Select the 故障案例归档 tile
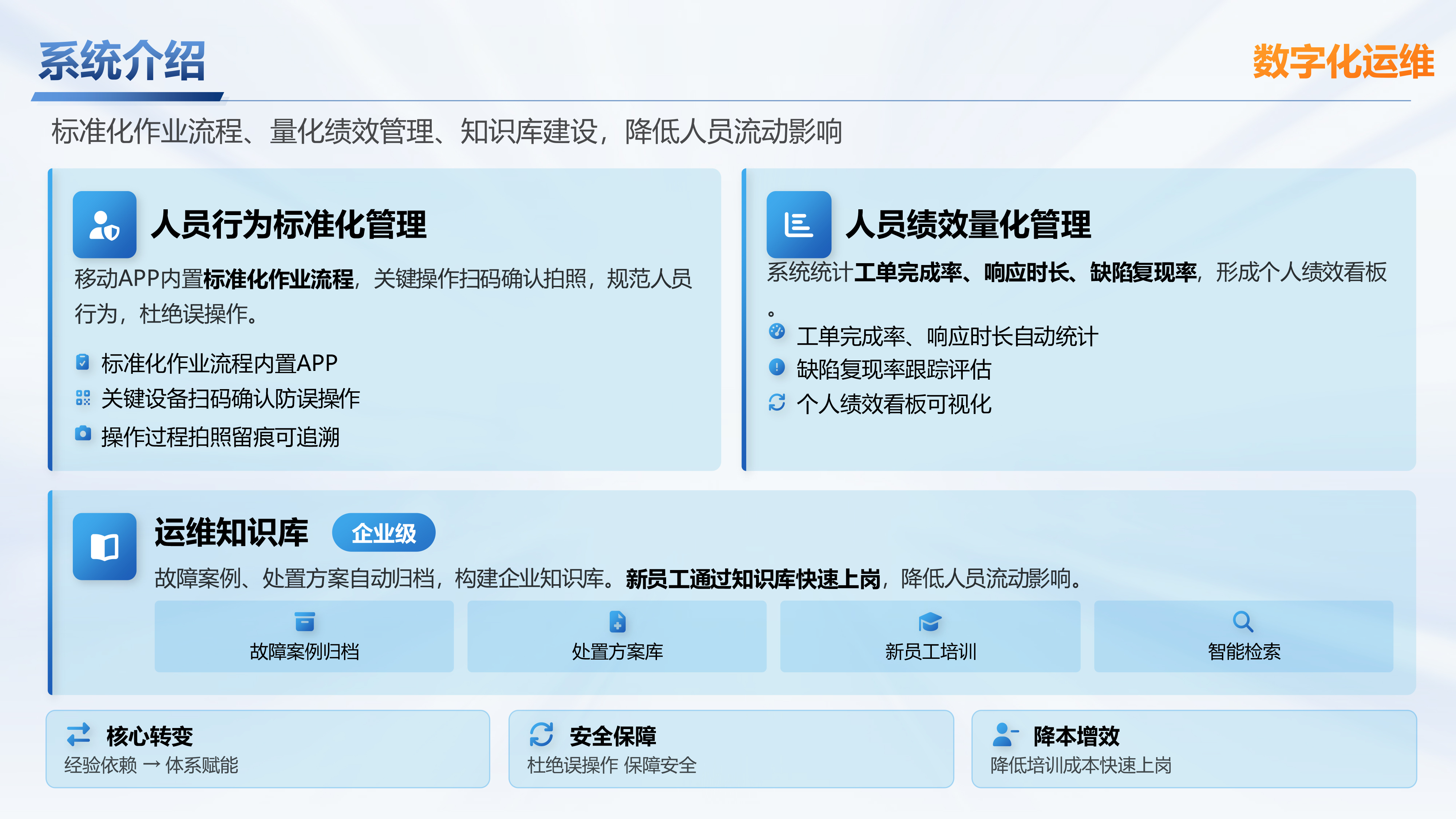 [304, 636]
